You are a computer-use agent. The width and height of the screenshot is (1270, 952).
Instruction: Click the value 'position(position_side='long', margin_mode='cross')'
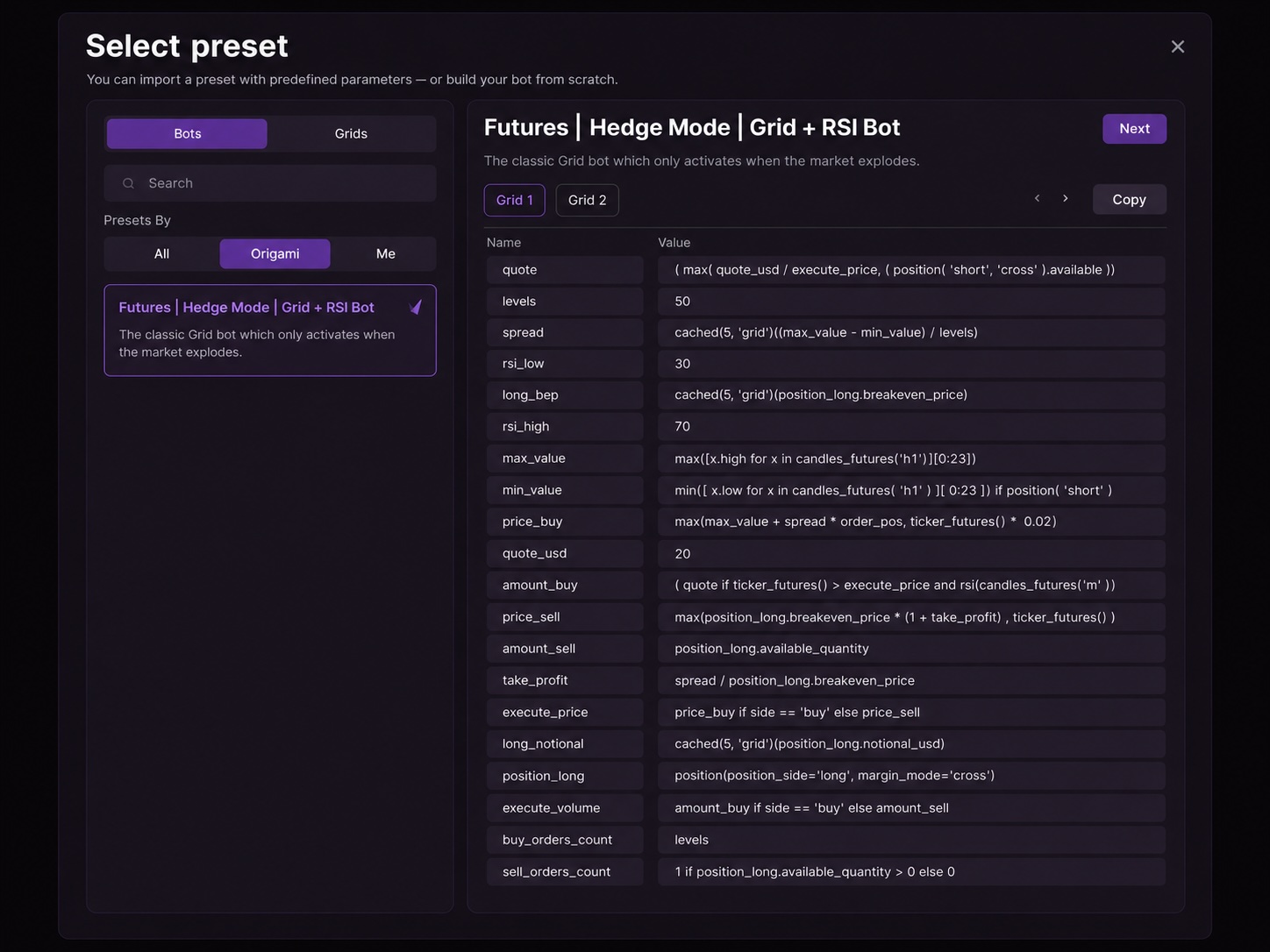(911, 776)
